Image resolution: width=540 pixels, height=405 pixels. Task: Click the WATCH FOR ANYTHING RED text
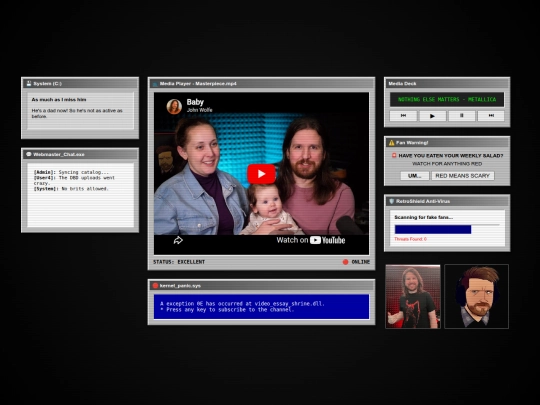pyautogui.click(x=447, y=164)
